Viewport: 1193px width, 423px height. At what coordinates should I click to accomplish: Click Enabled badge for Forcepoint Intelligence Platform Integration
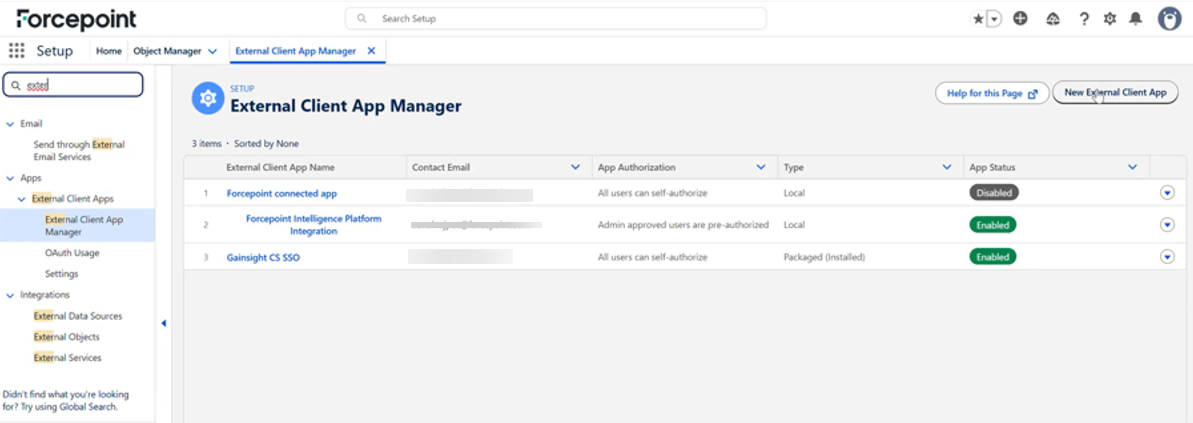992,225
